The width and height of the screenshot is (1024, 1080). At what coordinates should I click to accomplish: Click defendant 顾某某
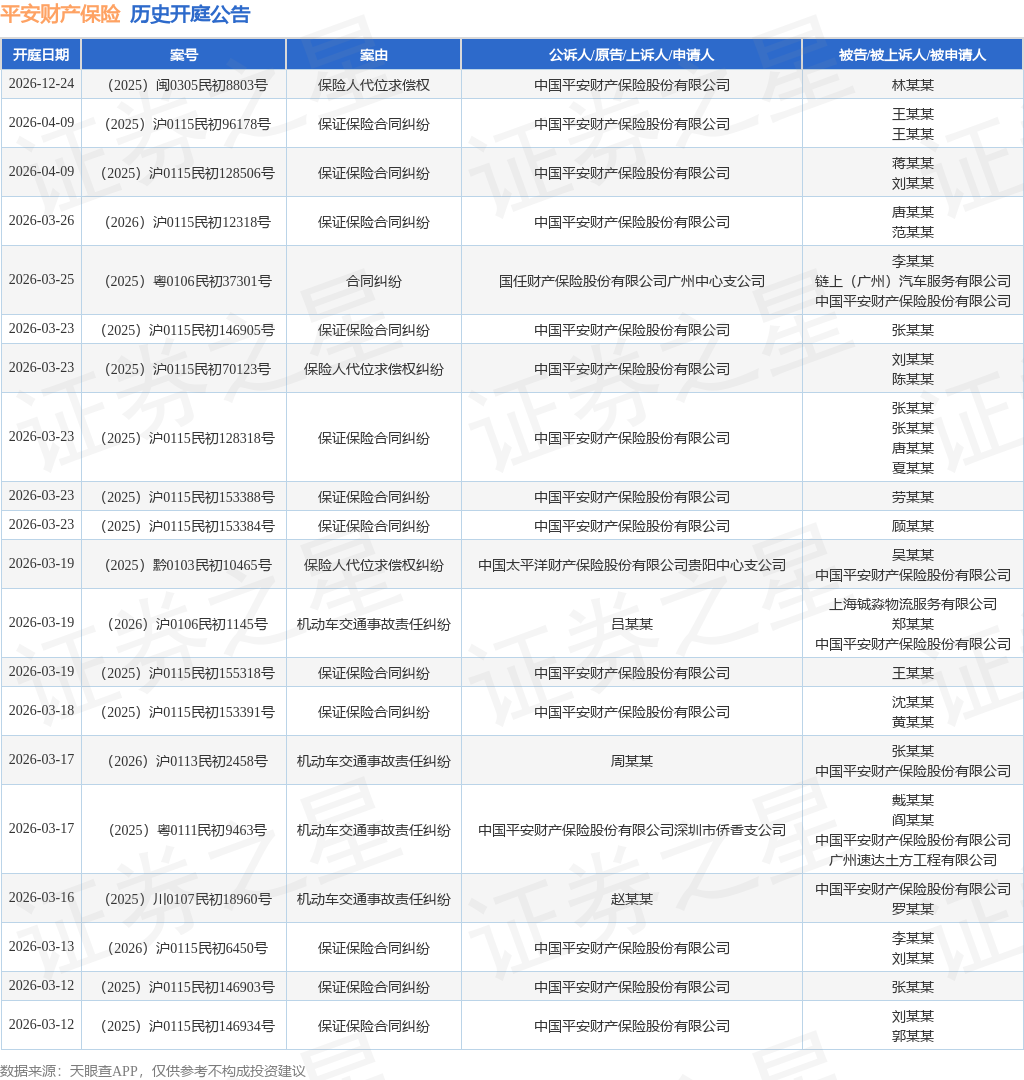[912, 527]
